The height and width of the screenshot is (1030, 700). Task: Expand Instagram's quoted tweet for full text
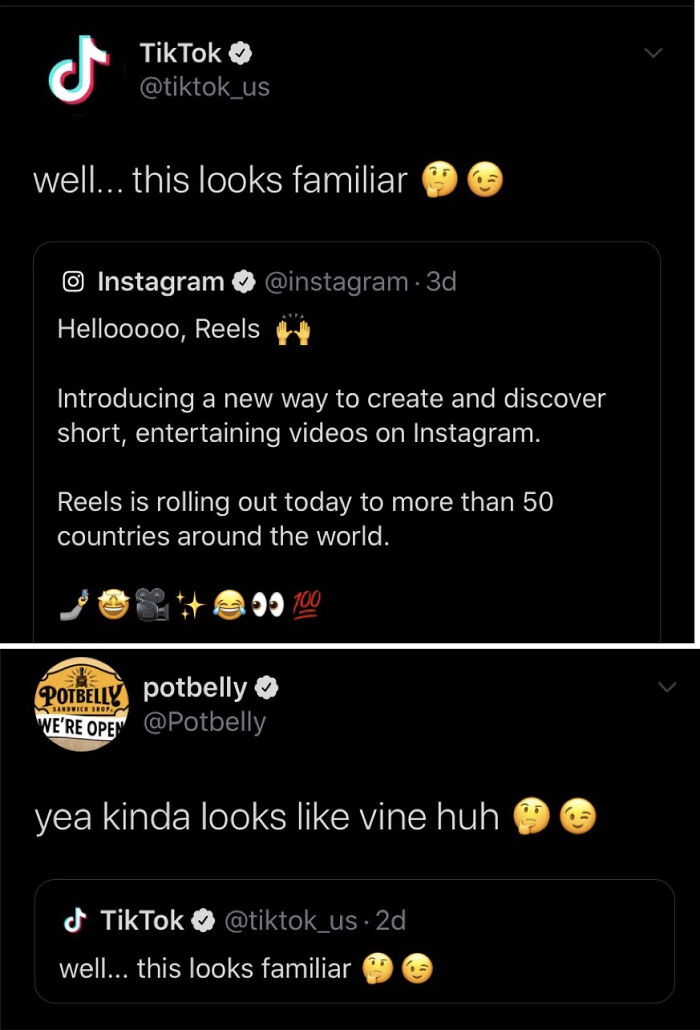pos(350,440)
